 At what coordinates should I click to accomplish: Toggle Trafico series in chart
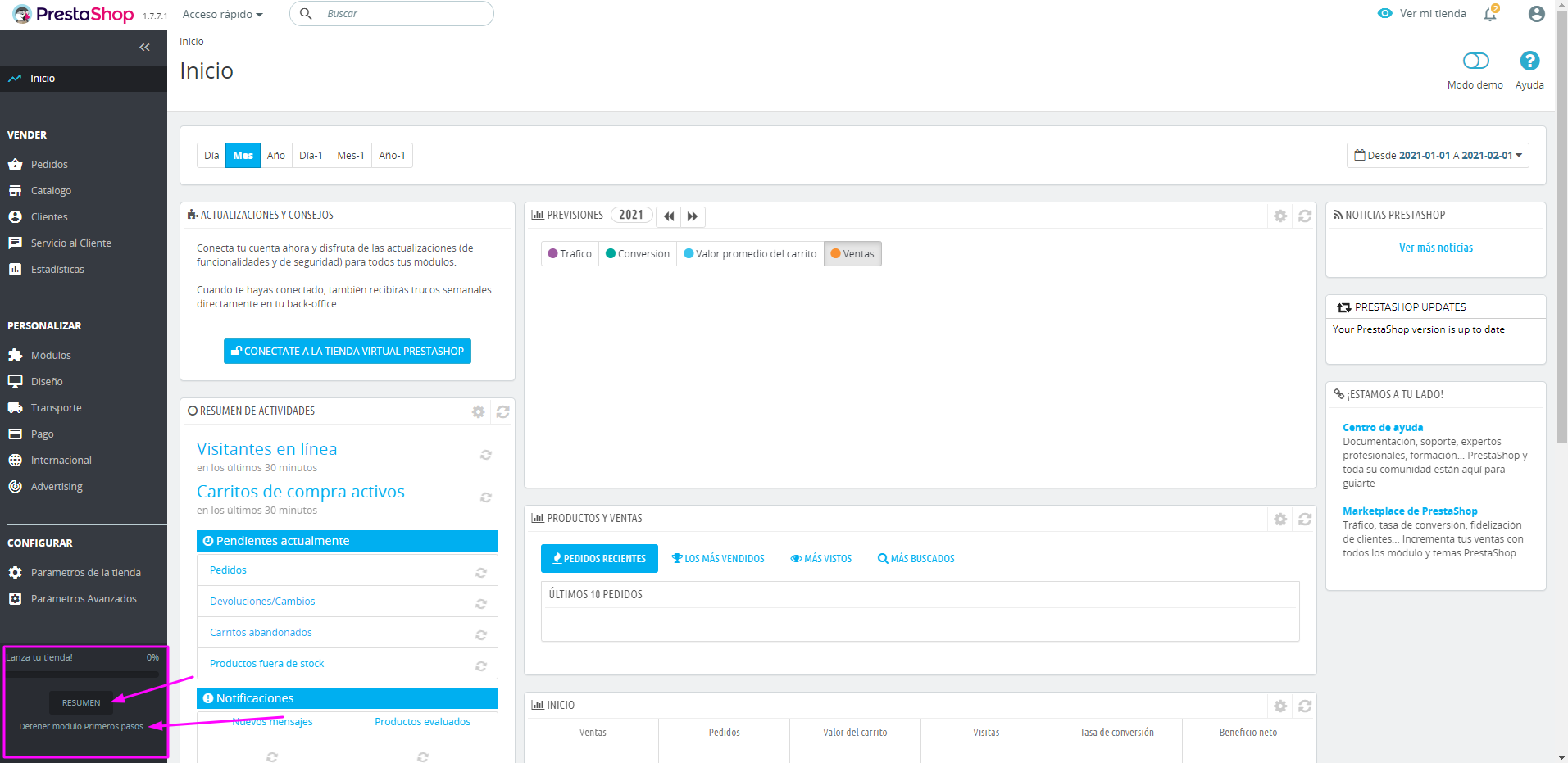(570, 254)
